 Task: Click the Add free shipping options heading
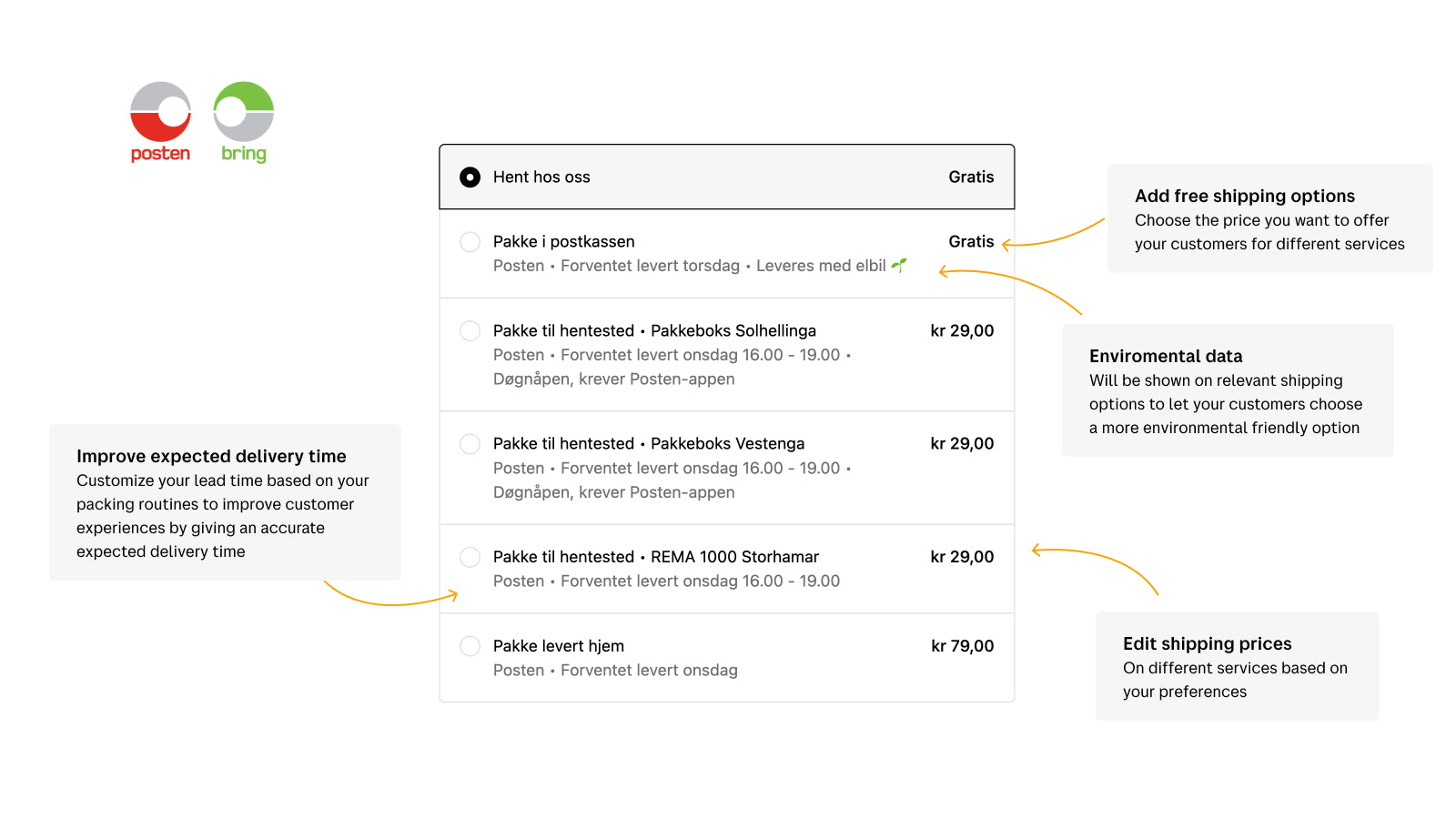[x=1245, y=196]
